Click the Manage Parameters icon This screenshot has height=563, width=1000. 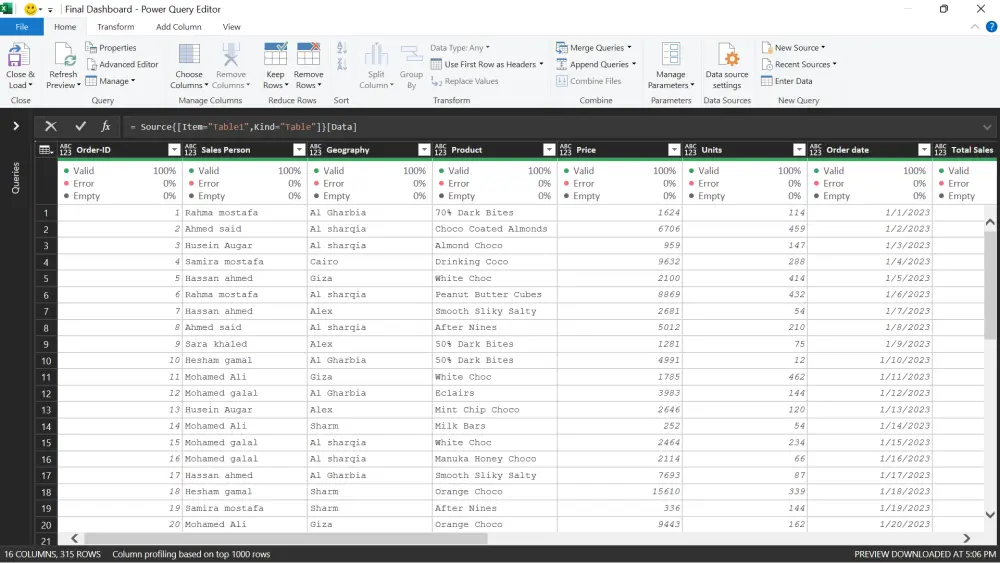[x=671, y=55]
